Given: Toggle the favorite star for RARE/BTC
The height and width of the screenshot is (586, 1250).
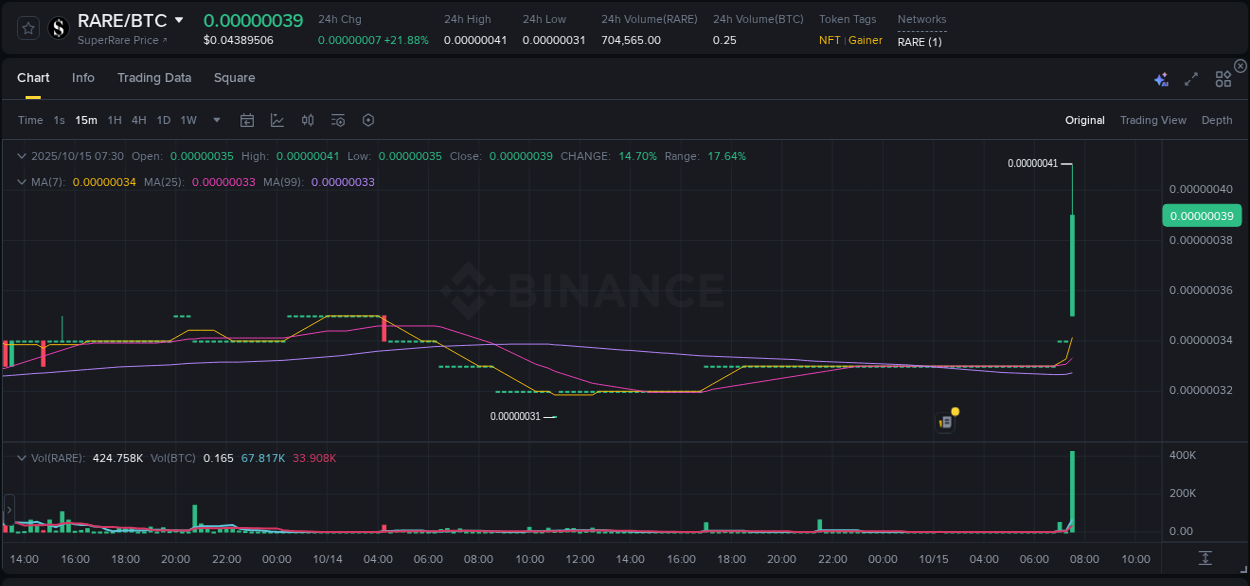Looking at the screenshot, I should pyautogui.click(x=27, y=28).
